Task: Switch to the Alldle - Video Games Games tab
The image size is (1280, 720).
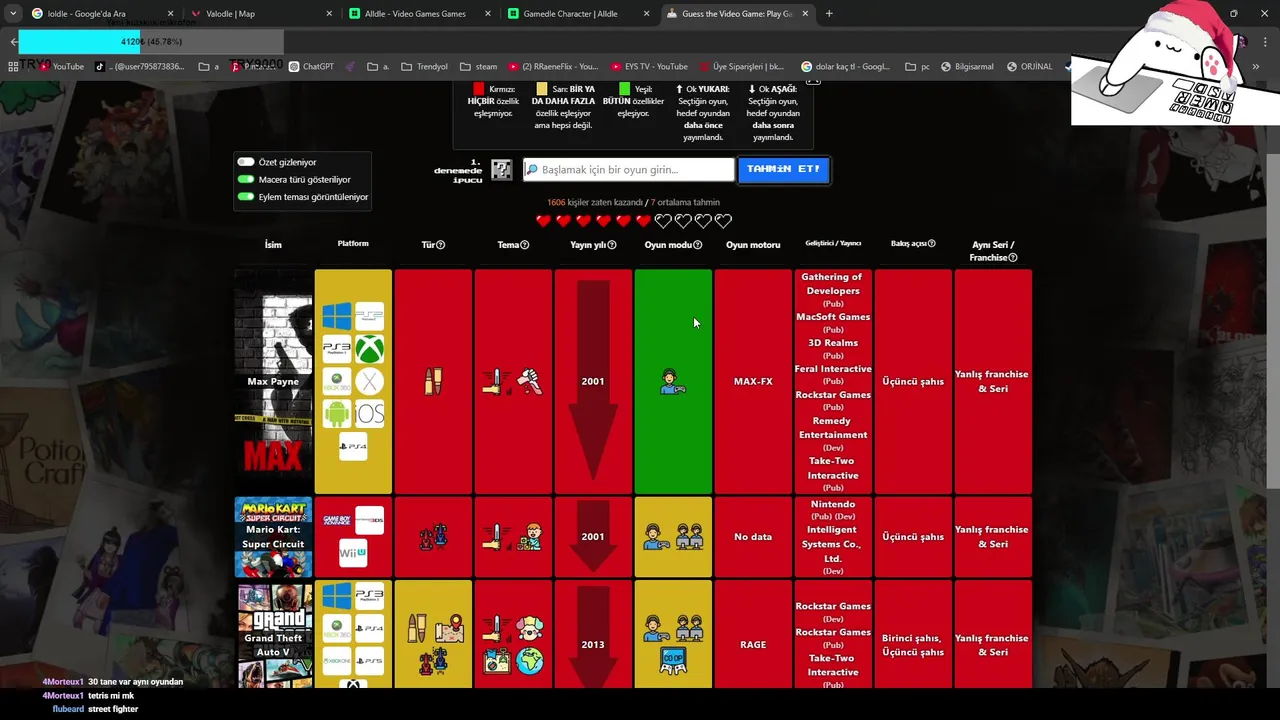Action: [x=420, y=14]
